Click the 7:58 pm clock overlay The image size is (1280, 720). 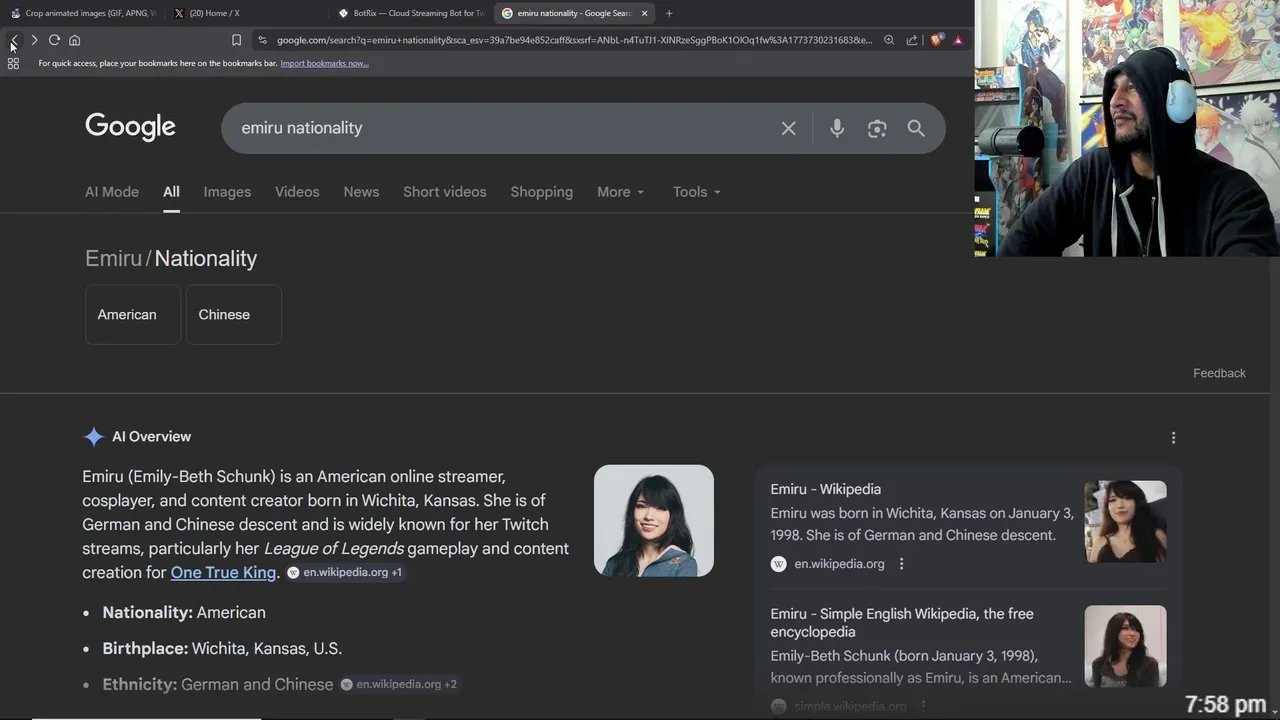pyautogui.click(x=1225, y=705)
